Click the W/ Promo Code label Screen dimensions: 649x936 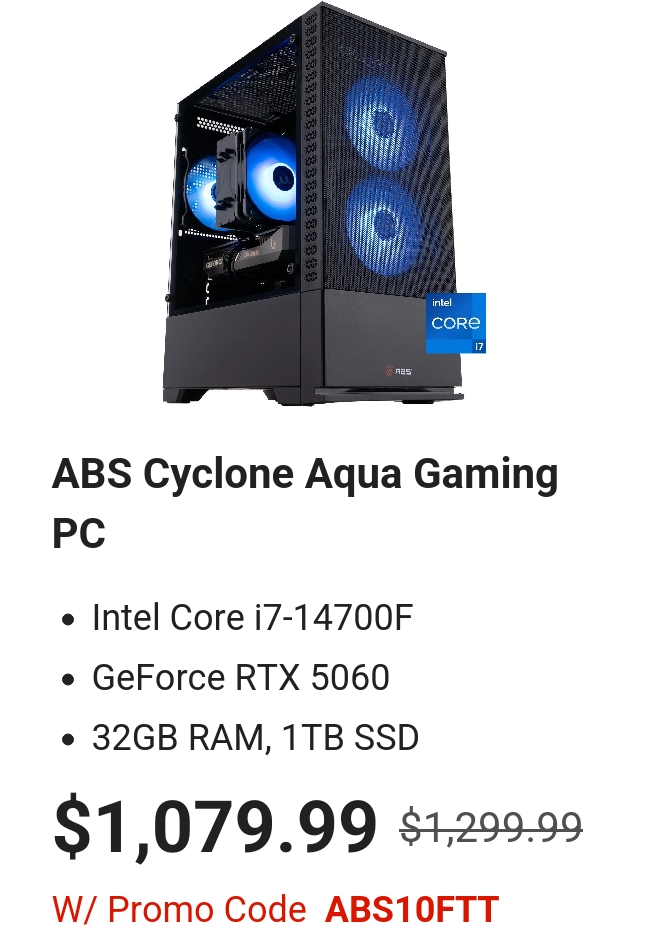[x=179, y=909]
